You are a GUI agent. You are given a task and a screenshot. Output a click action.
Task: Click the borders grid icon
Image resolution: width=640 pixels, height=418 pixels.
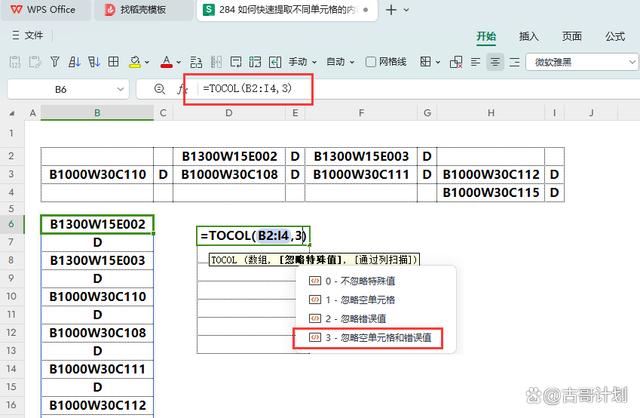(x=426, y=62)
